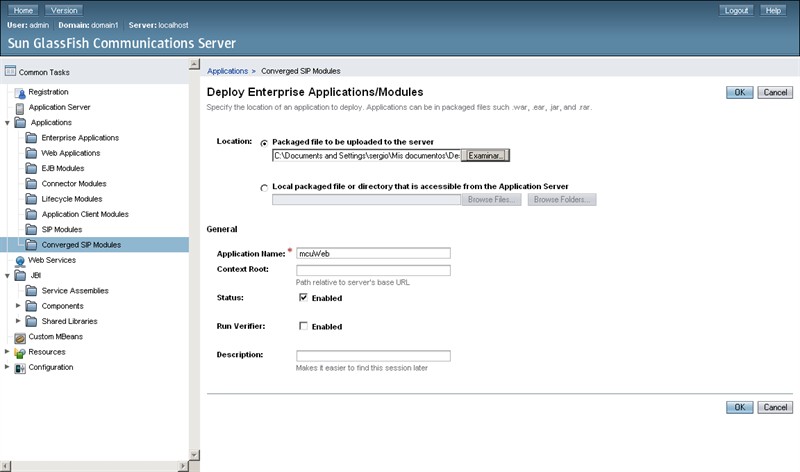Select Registration in the tree
Image resolution: width=800 pixels, height=472 pixels.
[x=48, y=92]
